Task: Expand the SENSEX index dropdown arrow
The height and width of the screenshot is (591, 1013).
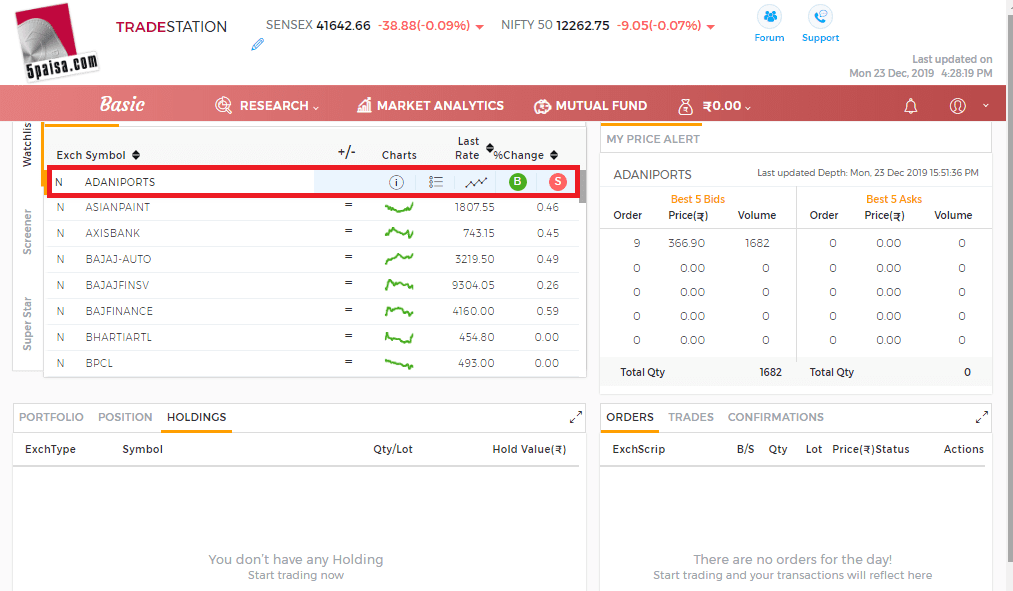Action: 479,27
